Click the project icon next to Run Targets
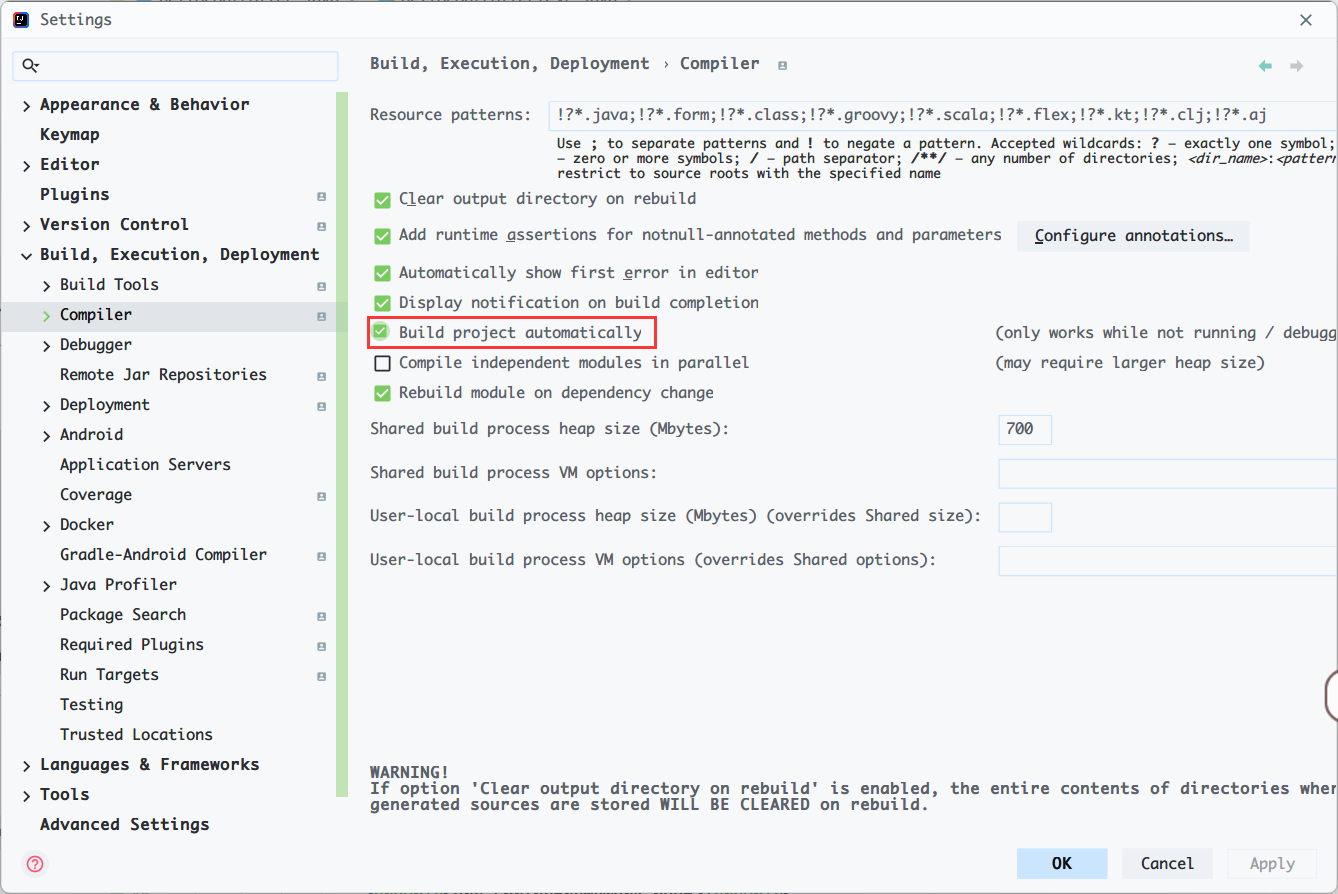The height and width of the screenshot is (894, 1338). tap(321, 676)
